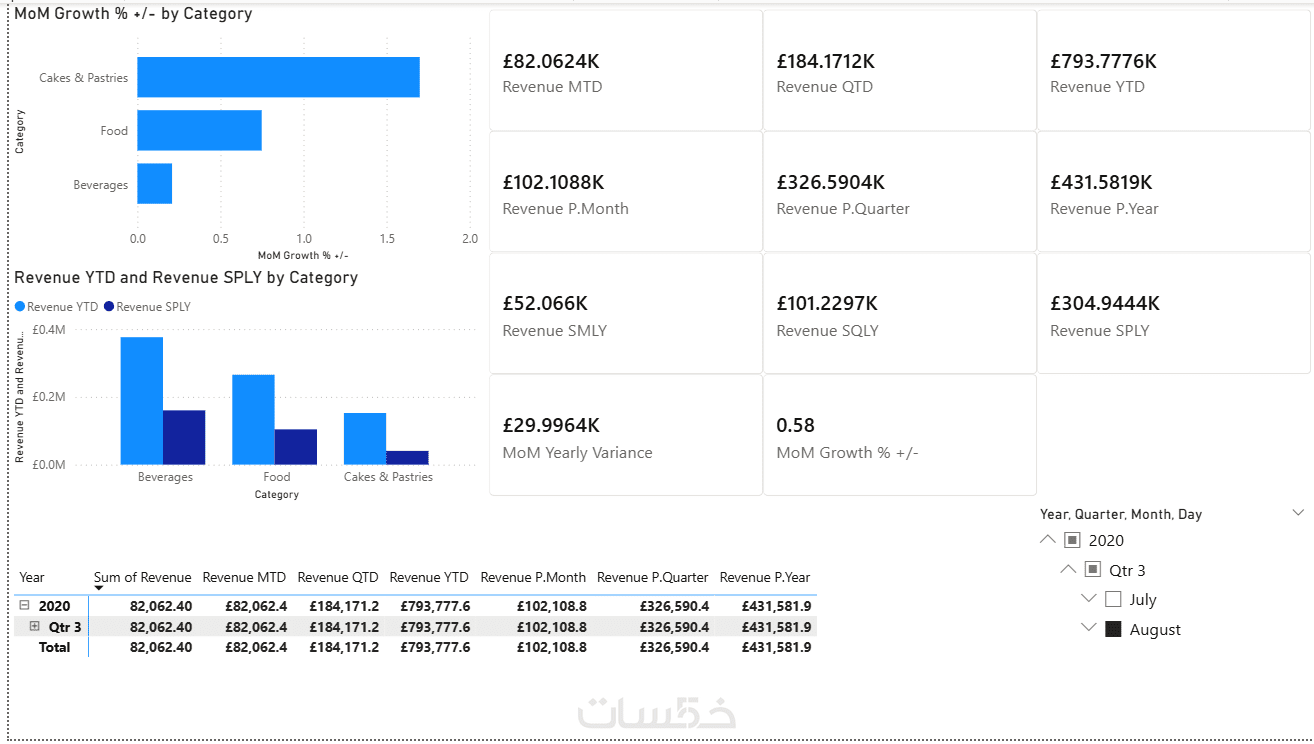Select the Revenue MTD card
Viewport: 1314px width, 744px height.
point(625,71)
